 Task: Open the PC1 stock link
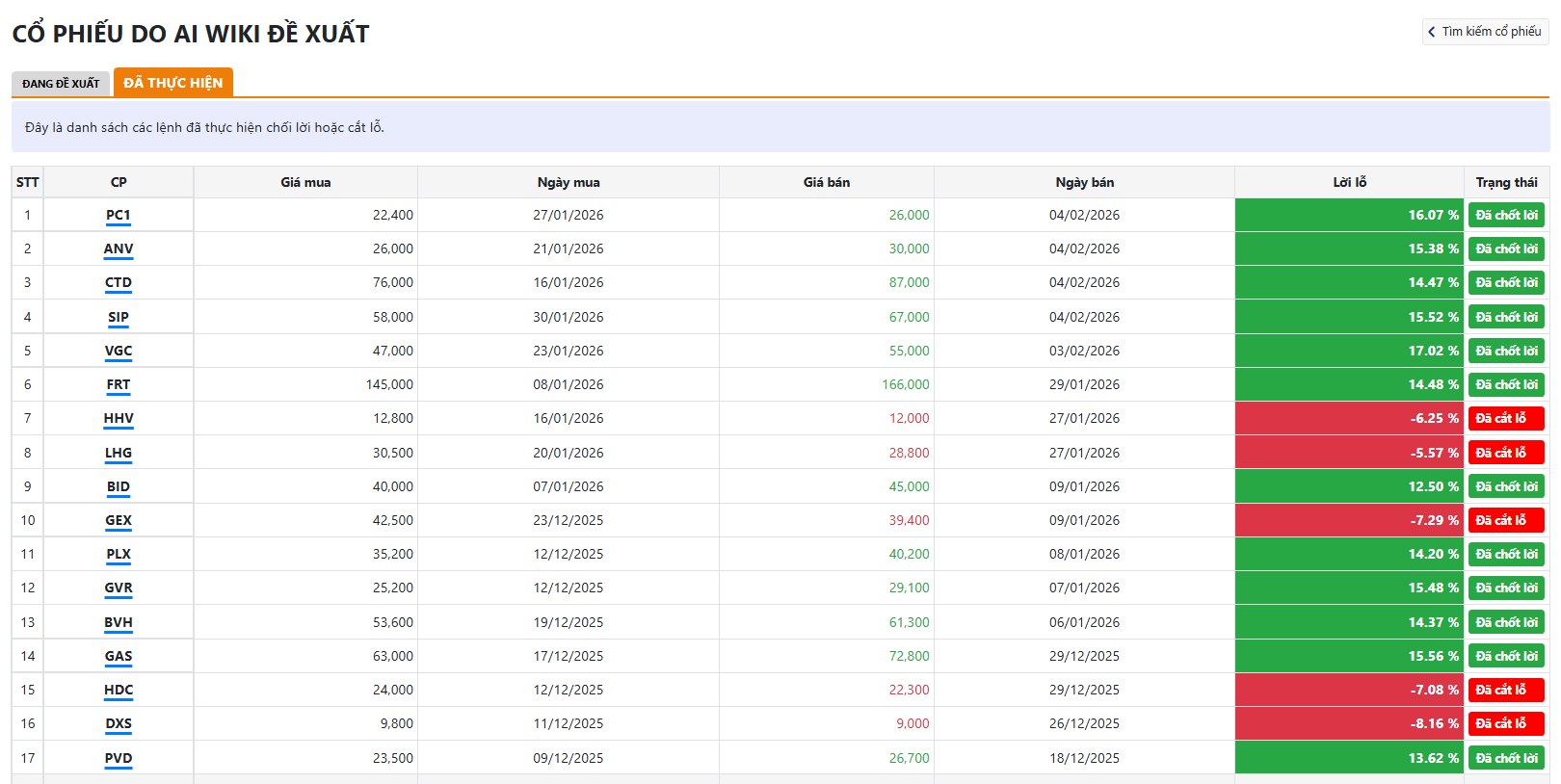tap(119, 215)
